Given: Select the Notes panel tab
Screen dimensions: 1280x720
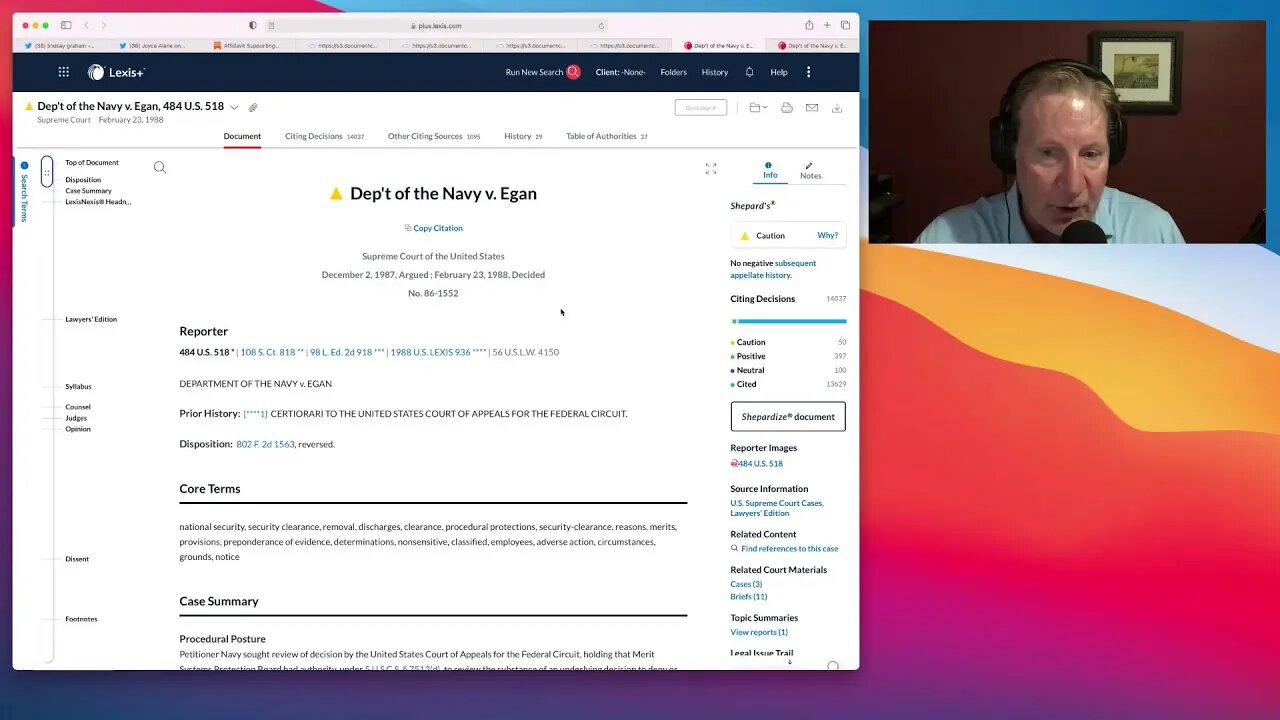Looking at the screenshot, I should tap(810, 171).
